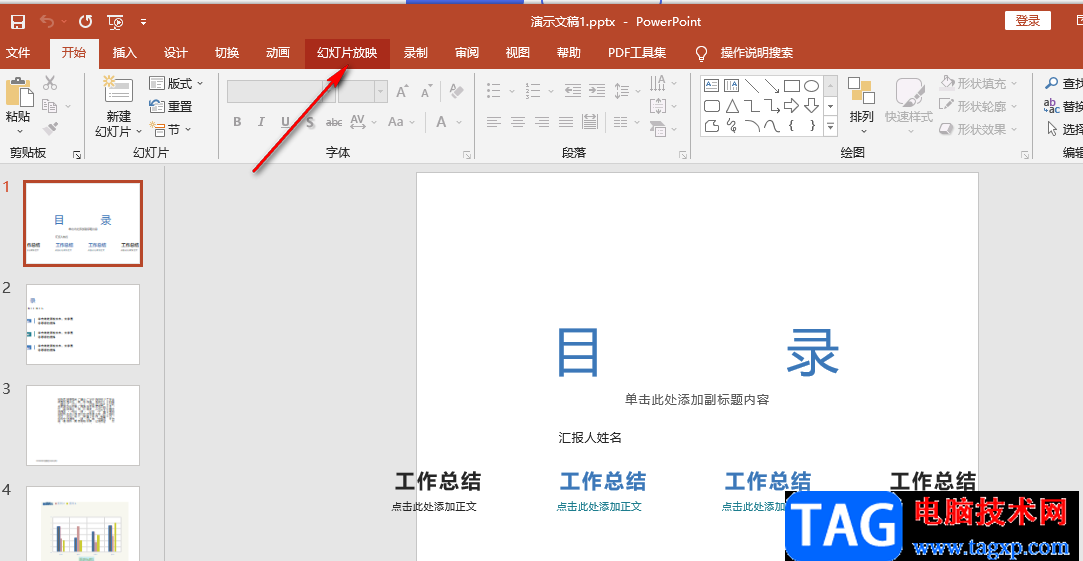This screenshot has height=561, width=1083.
Task: Click the Decrease Font Size icon
Action: pos(426,91)
